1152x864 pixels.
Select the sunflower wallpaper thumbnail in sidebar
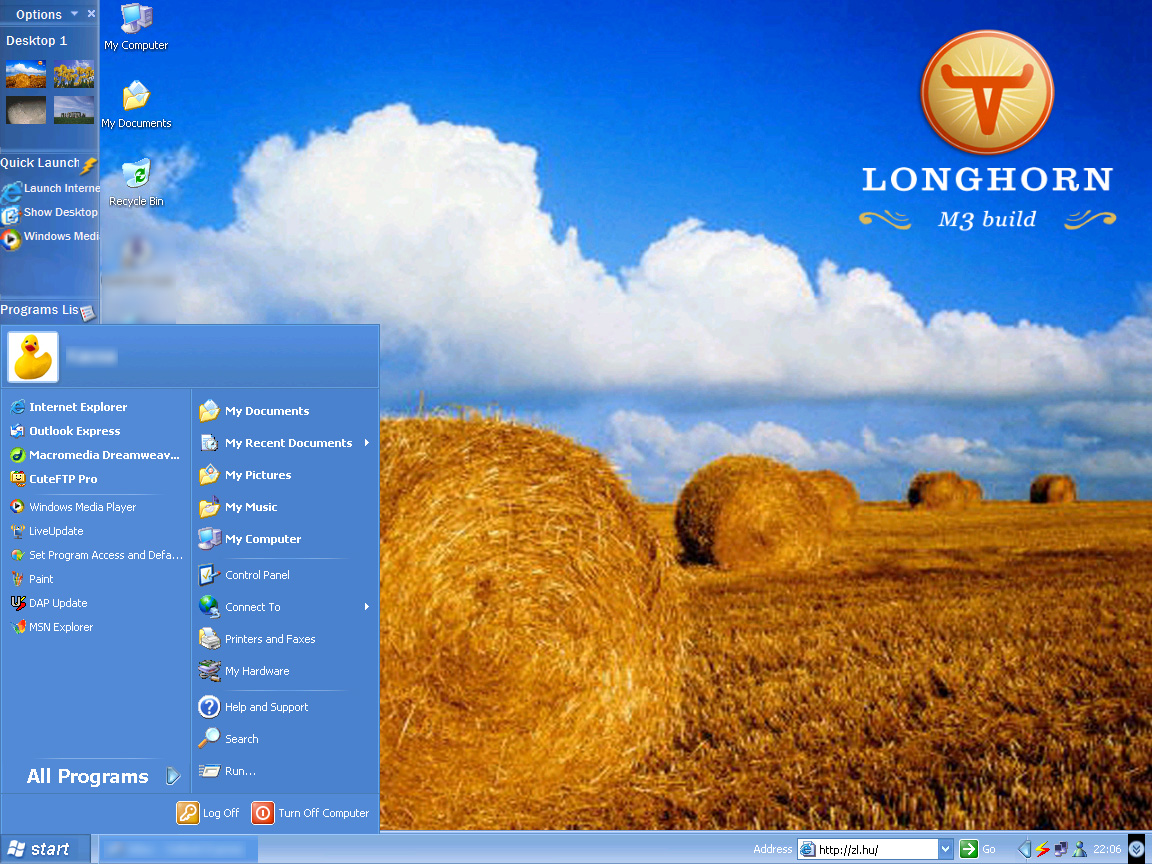click(x=74, y=74)
